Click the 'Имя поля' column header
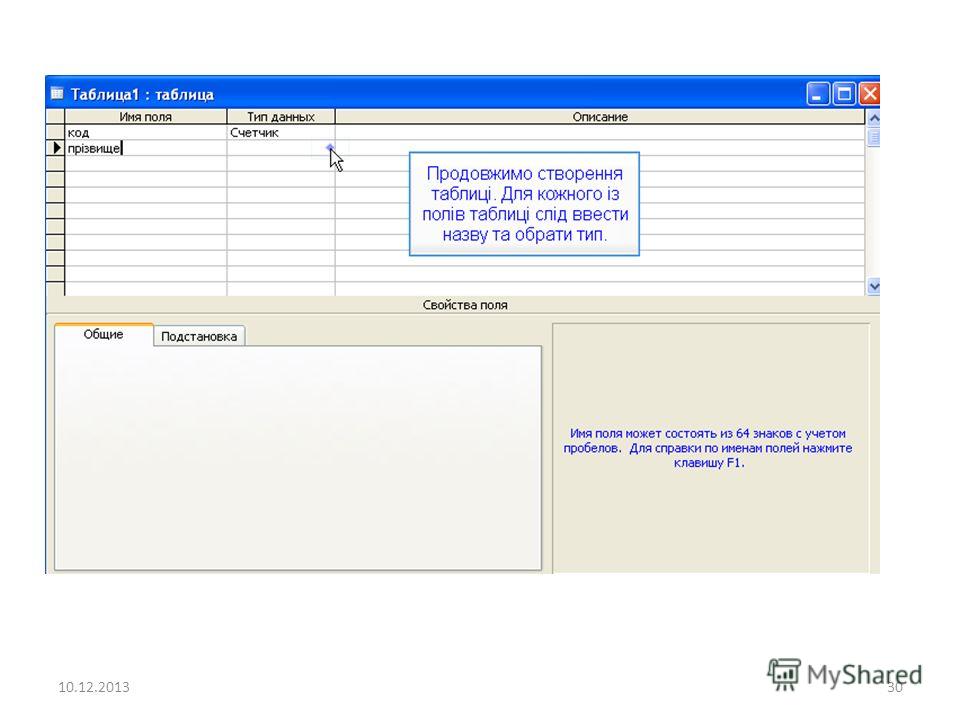 tap(146, 116)
